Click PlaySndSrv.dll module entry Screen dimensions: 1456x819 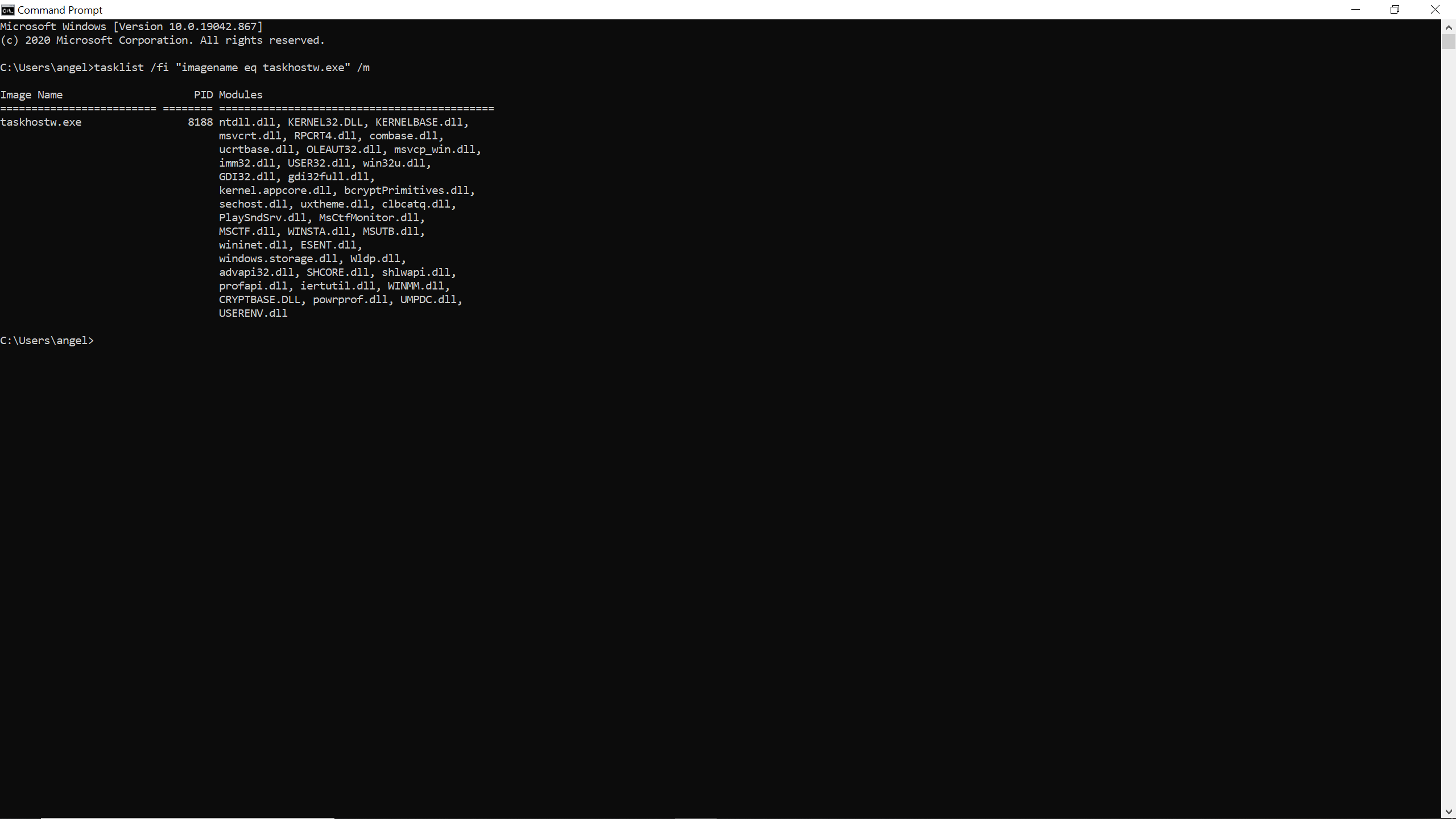click(263, 218)
